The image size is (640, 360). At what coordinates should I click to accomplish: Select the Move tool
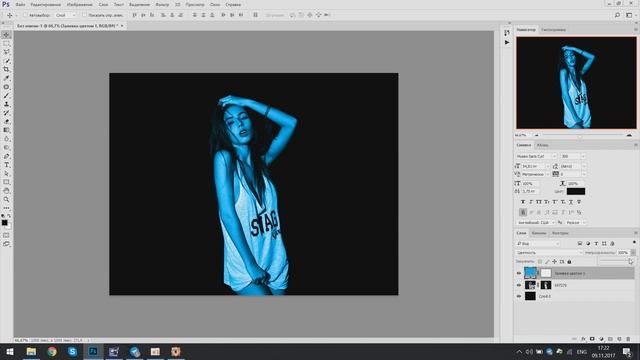6,35
